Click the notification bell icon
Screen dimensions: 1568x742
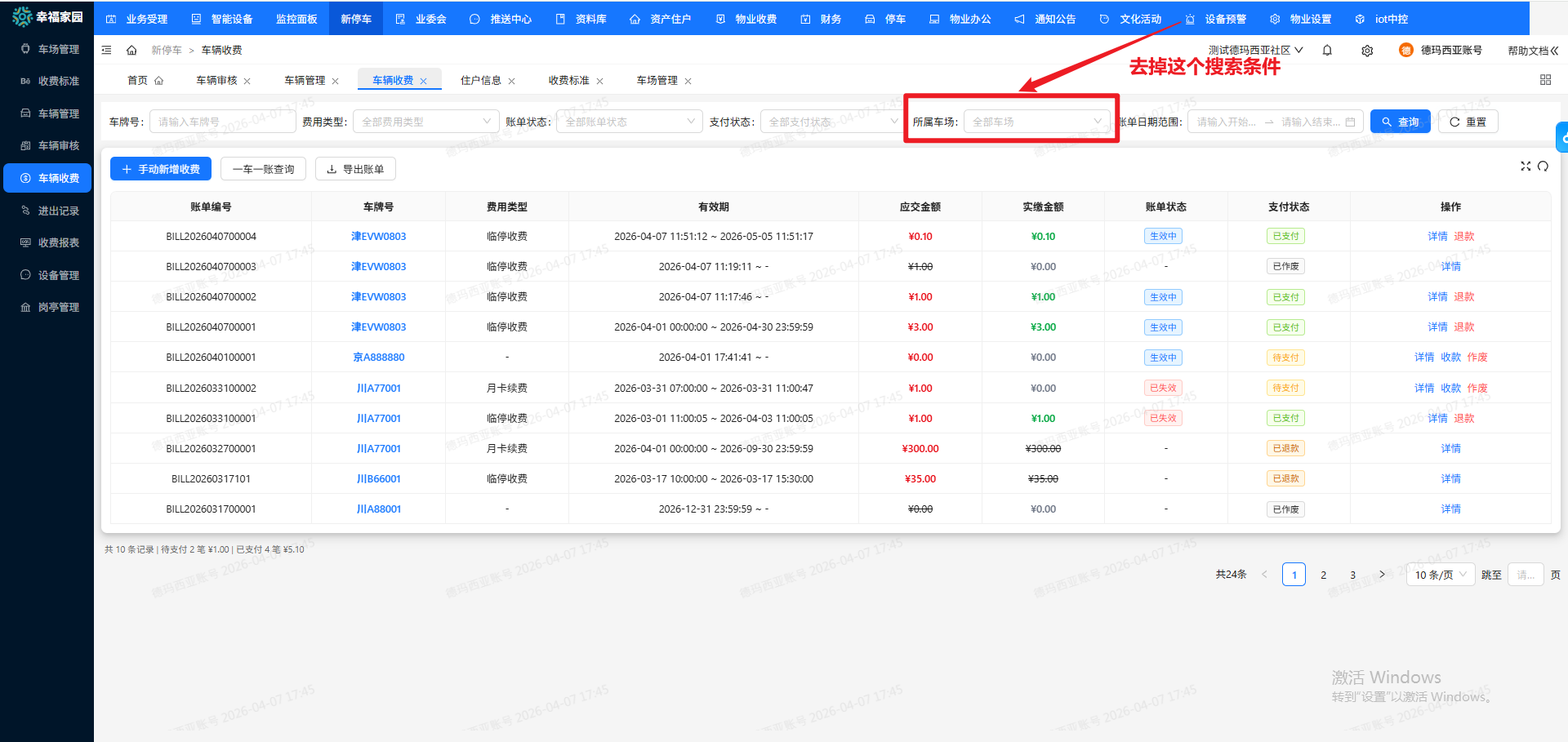[x=1327, y=51]
